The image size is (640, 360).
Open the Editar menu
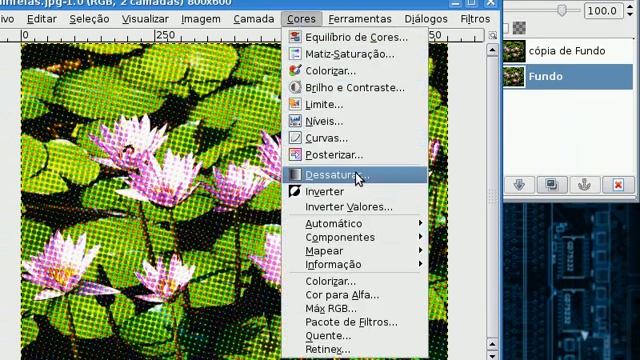[42, 19]
